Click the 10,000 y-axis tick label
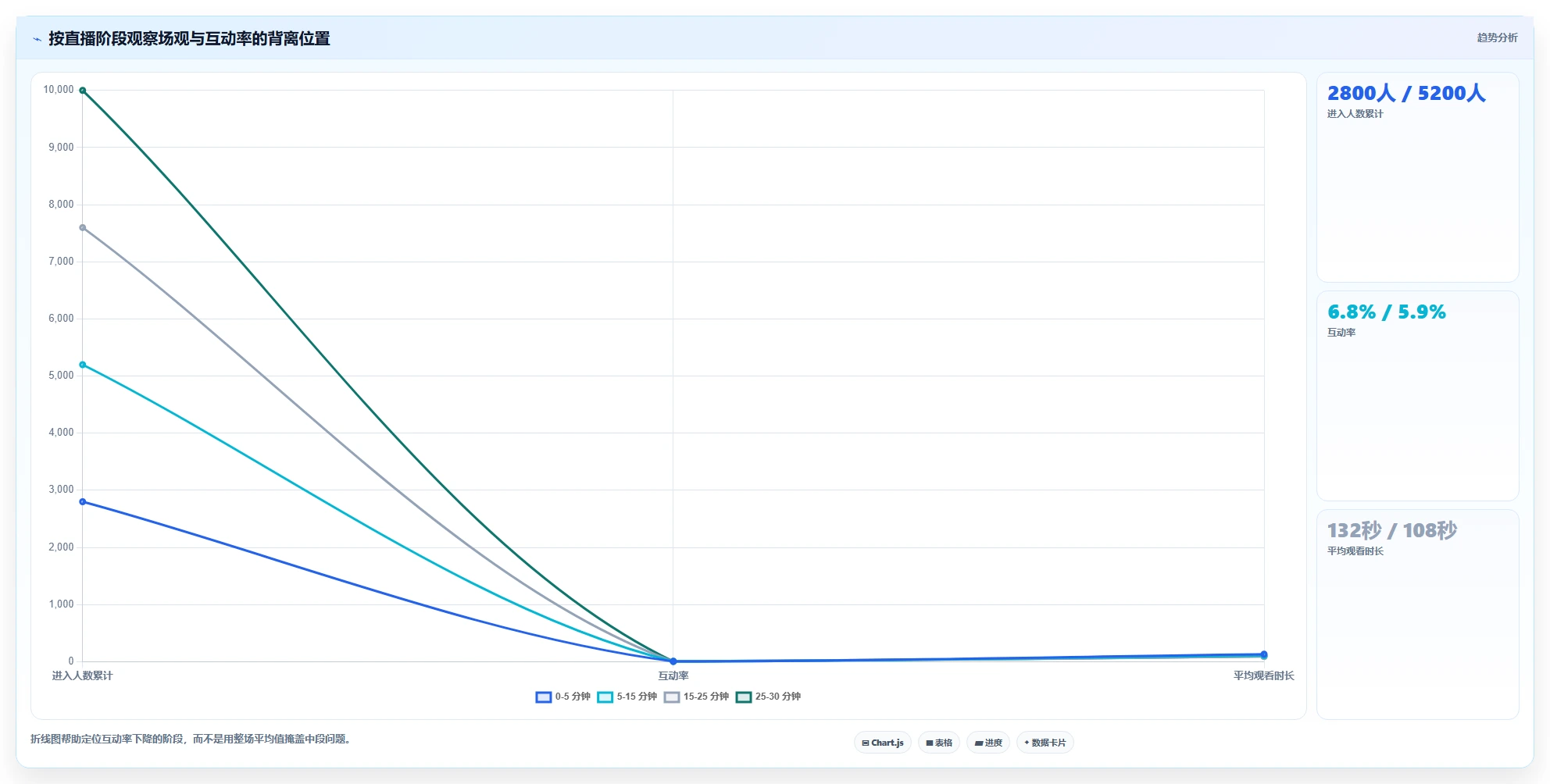The width and height of the screenshot is (1550, 784). [x=59, y=90]
